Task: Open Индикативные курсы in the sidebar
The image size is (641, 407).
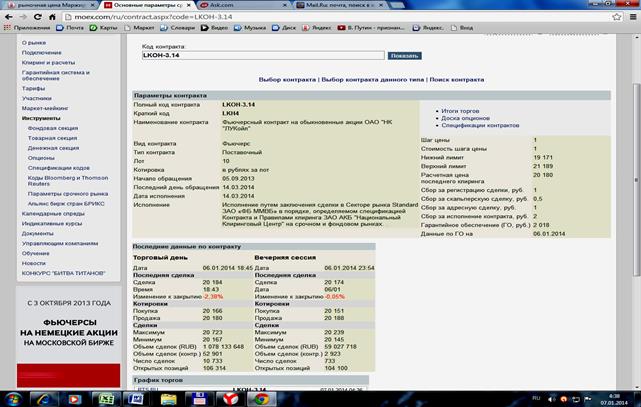Action: (52, 224)
